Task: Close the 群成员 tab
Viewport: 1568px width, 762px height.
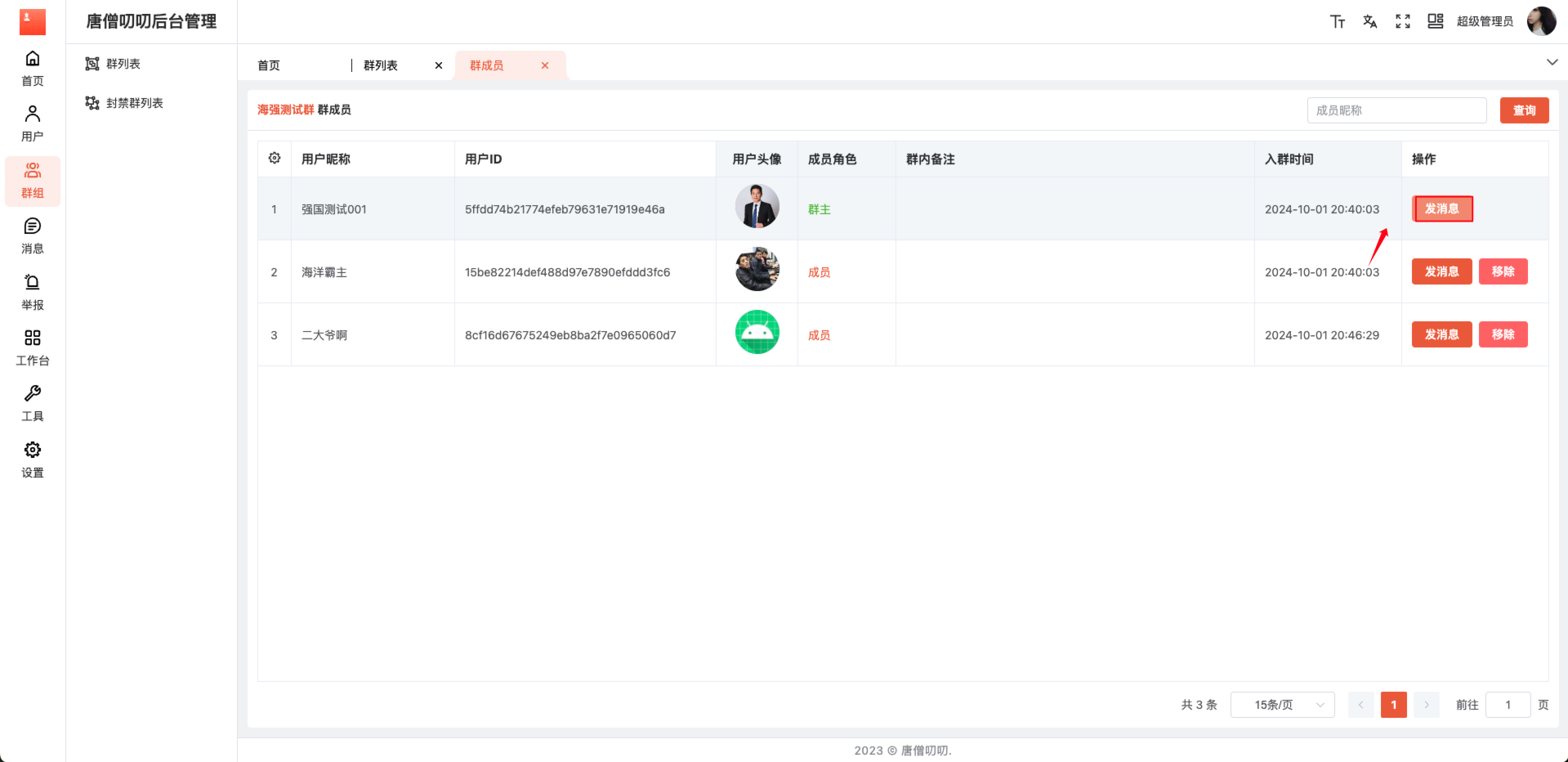Action: pos(545,65)
